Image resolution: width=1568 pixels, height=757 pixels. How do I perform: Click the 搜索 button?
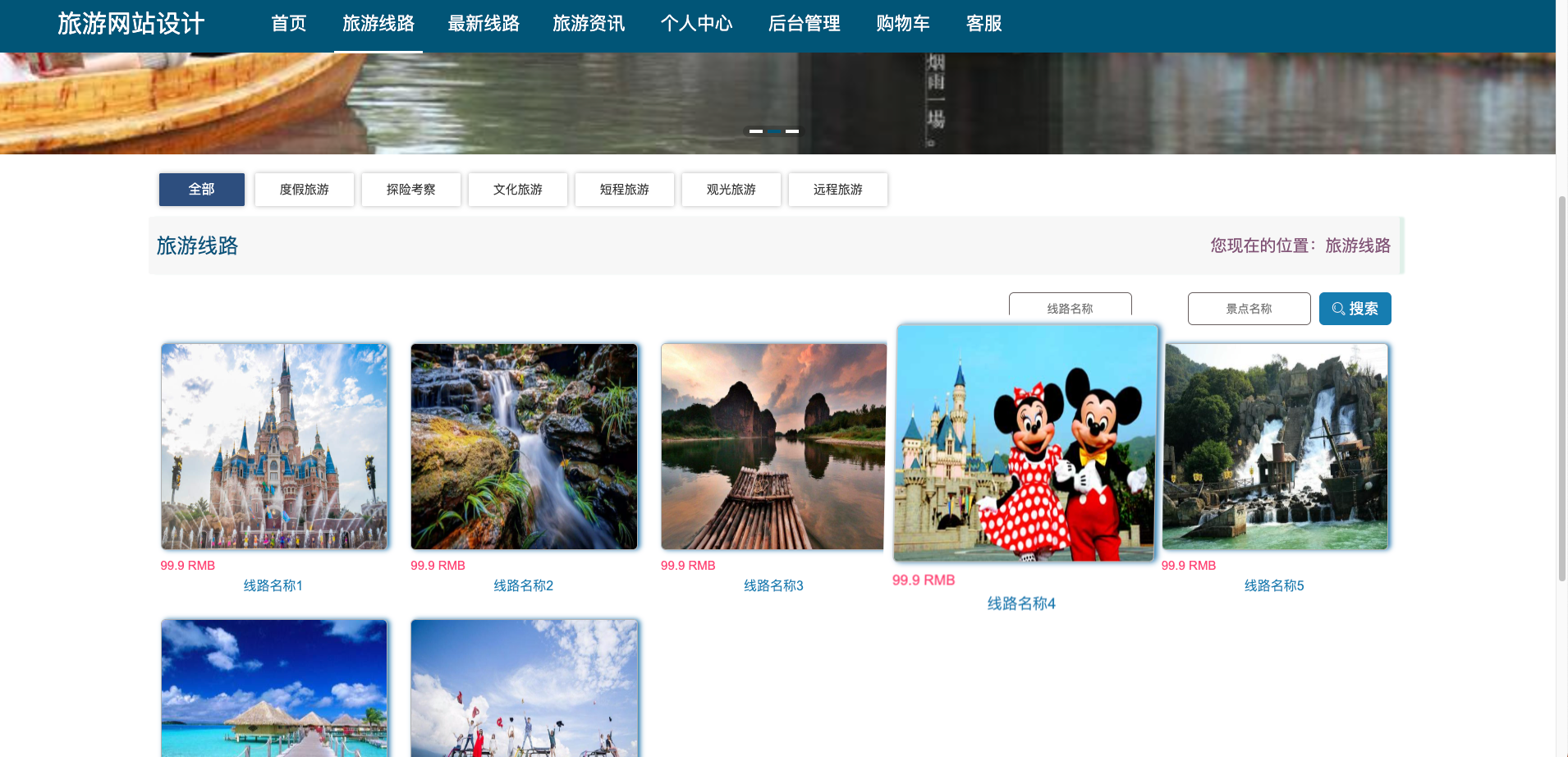1355,309
